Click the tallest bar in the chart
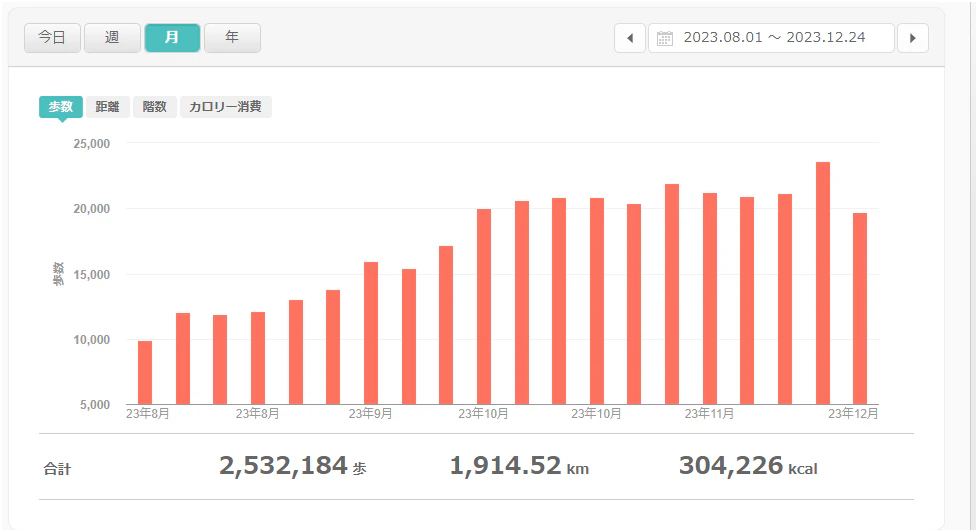978x532 pixels. click(x=823, y=283)
